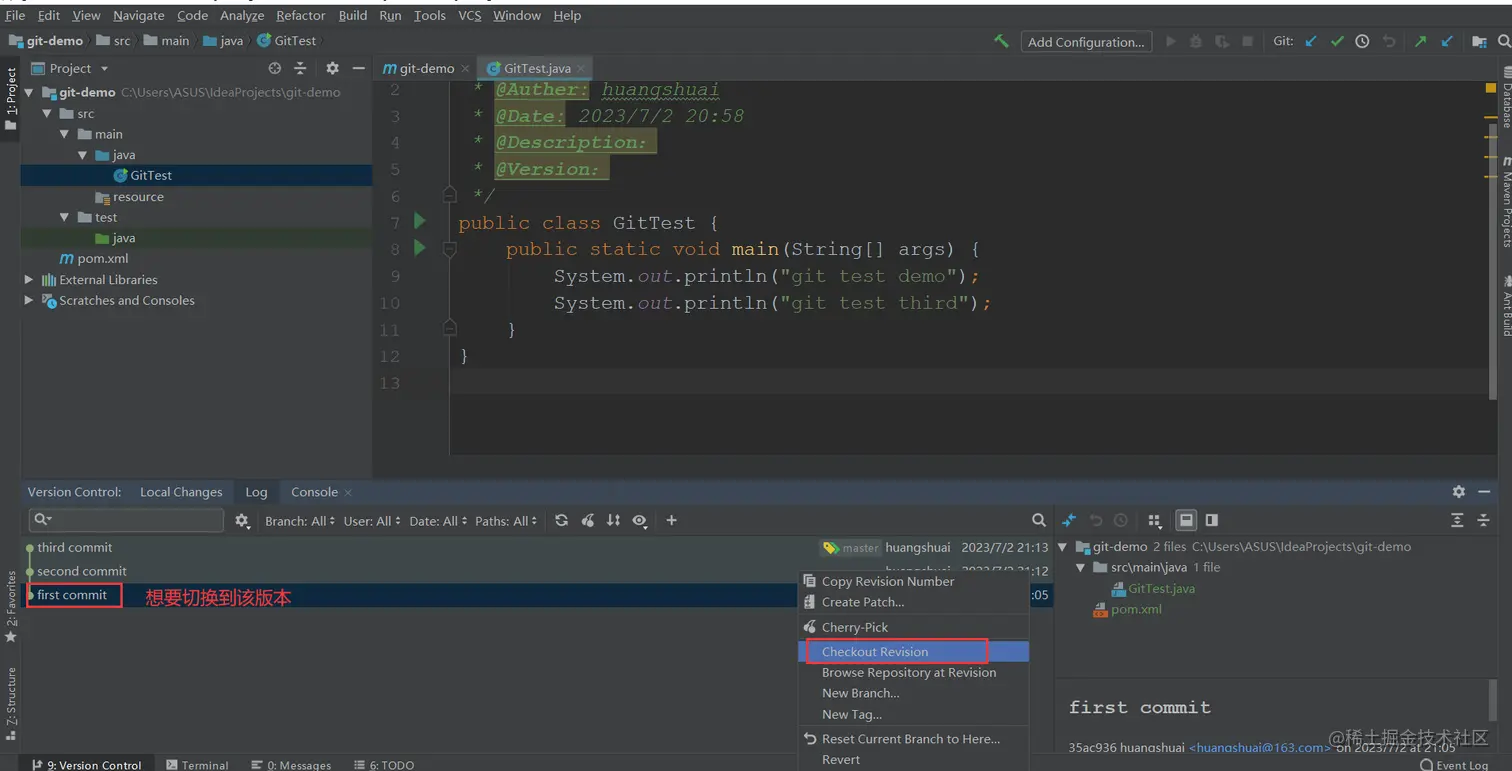Toggle the Maven Projects side tool window
Screen dimensions: 1512x771
pyautogui.click(x=1506, y=203)
